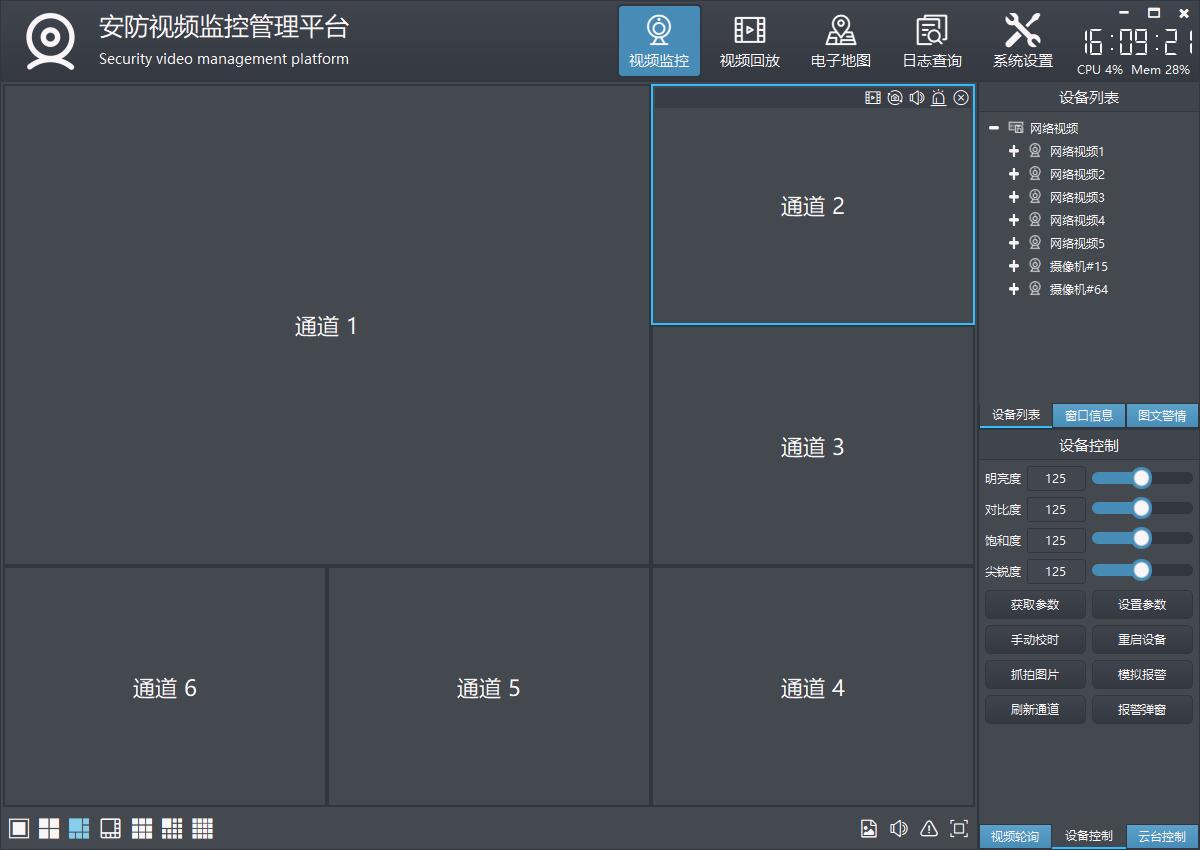Collapse the 网络视频 root node
This screenshot has width=1200, height=850.
(994, 128)
